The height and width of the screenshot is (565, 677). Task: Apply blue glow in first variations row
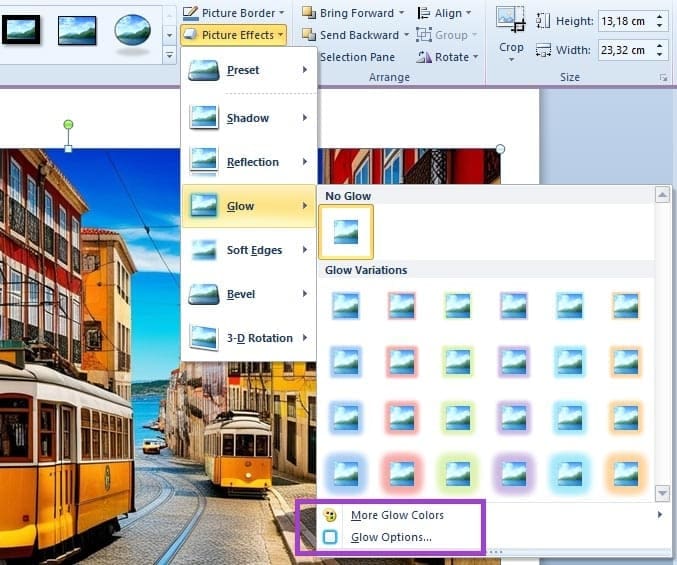click(346, 306)
